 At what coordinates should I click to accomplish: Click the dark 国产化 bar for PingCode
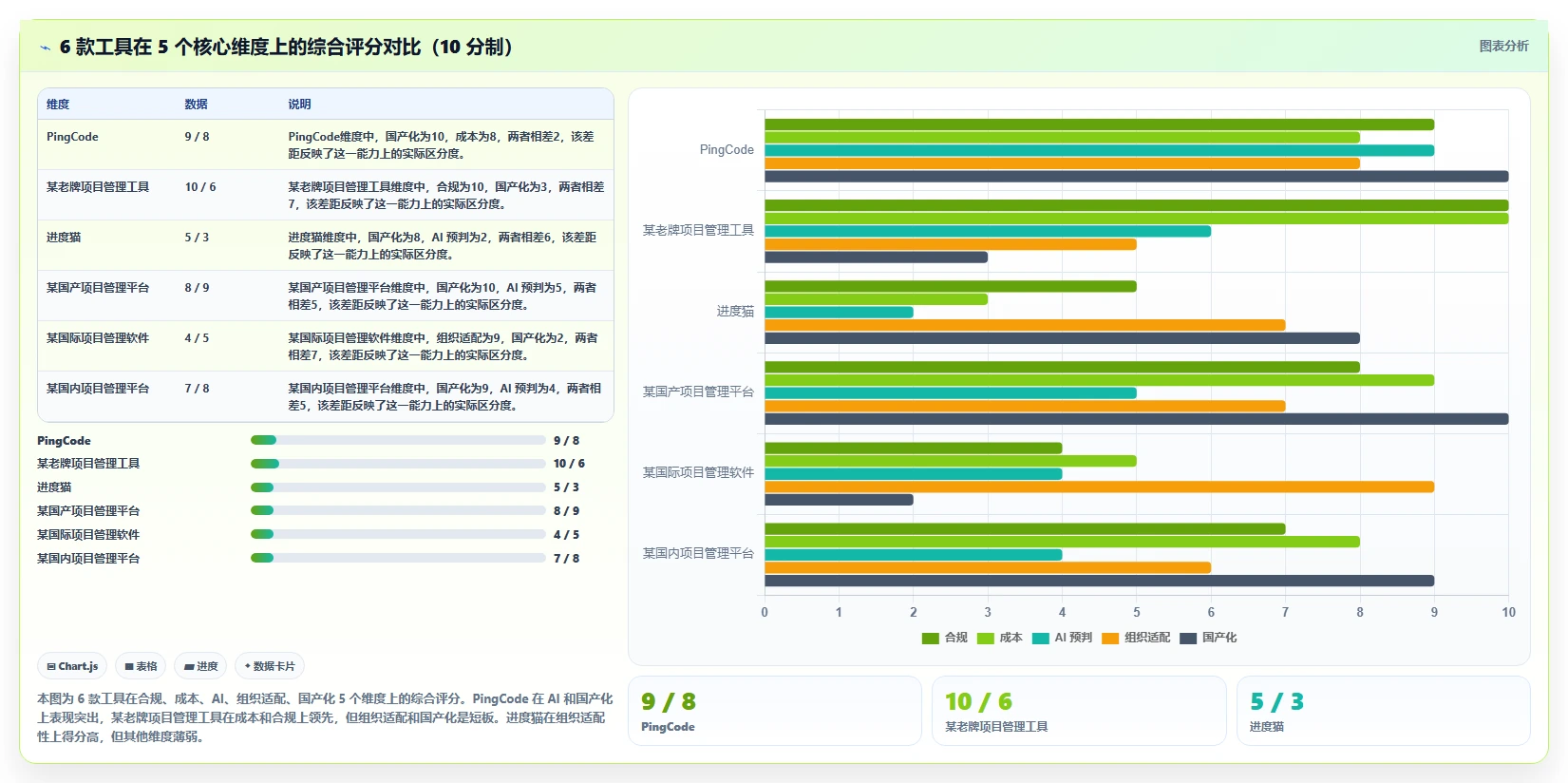pyautogui.click(x=1136, y=177)
